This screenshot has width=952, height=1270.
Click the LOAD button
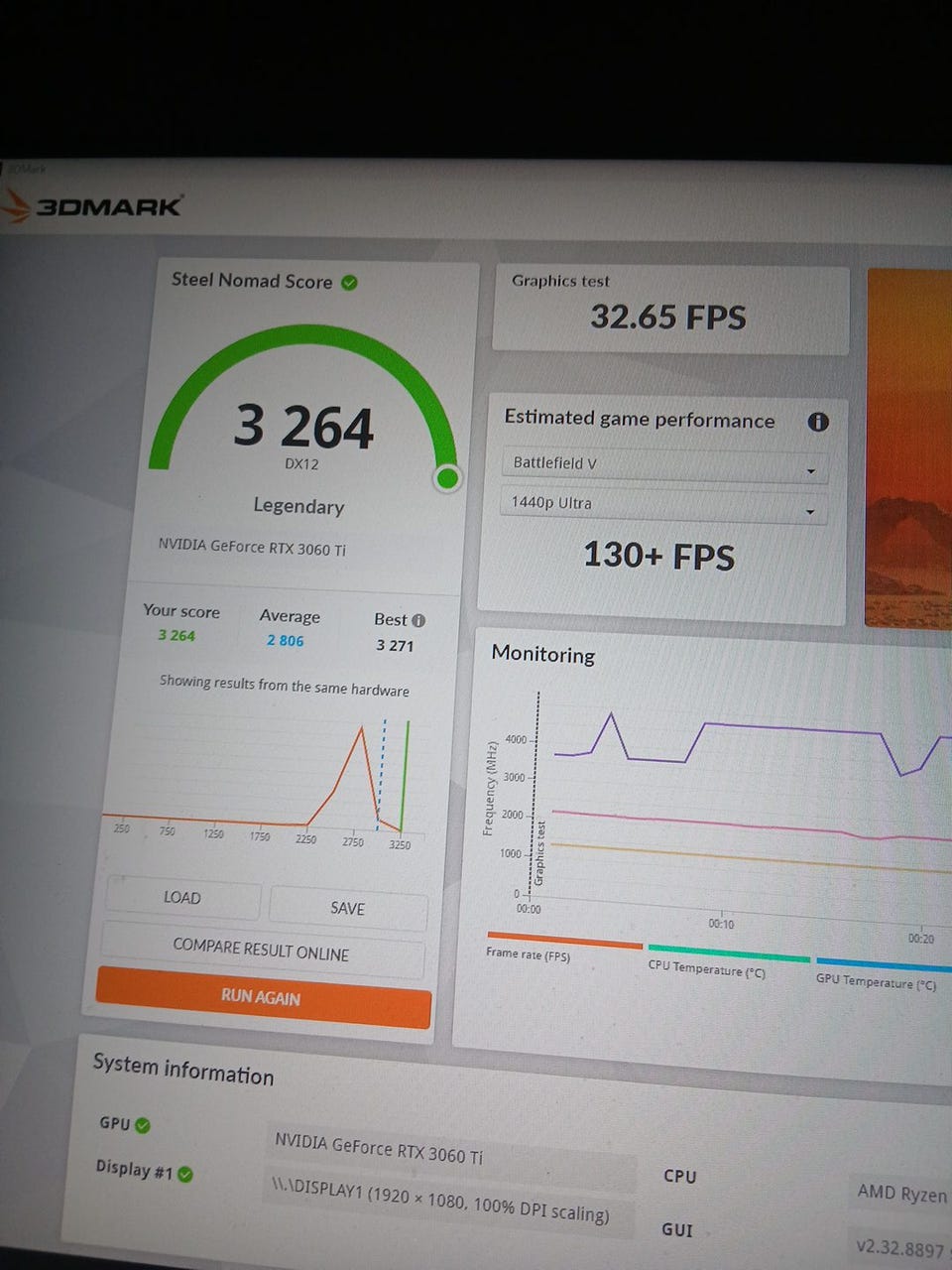point(182,898)
